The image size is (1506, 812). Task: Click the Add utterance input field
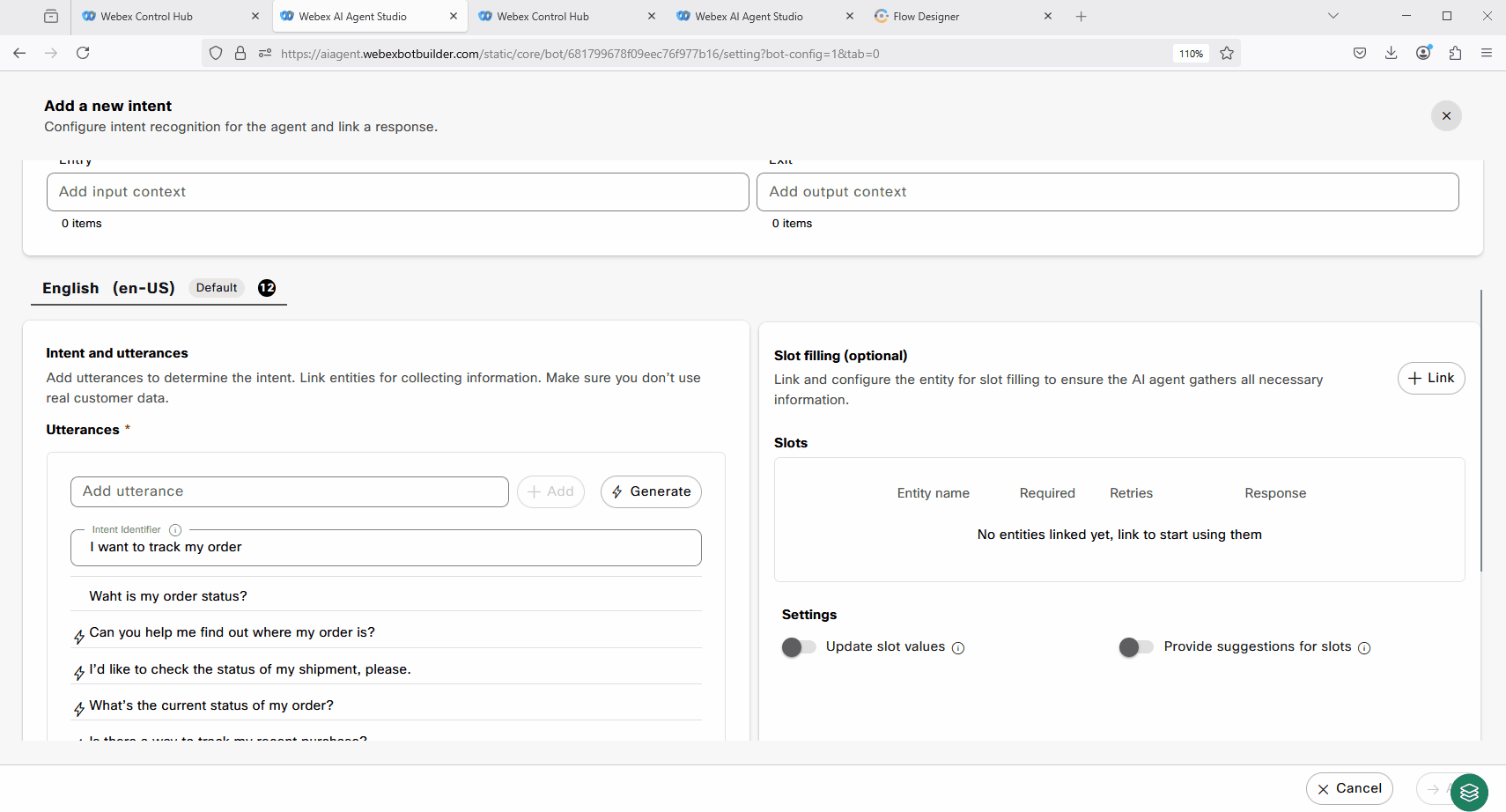tap(289, 491)
